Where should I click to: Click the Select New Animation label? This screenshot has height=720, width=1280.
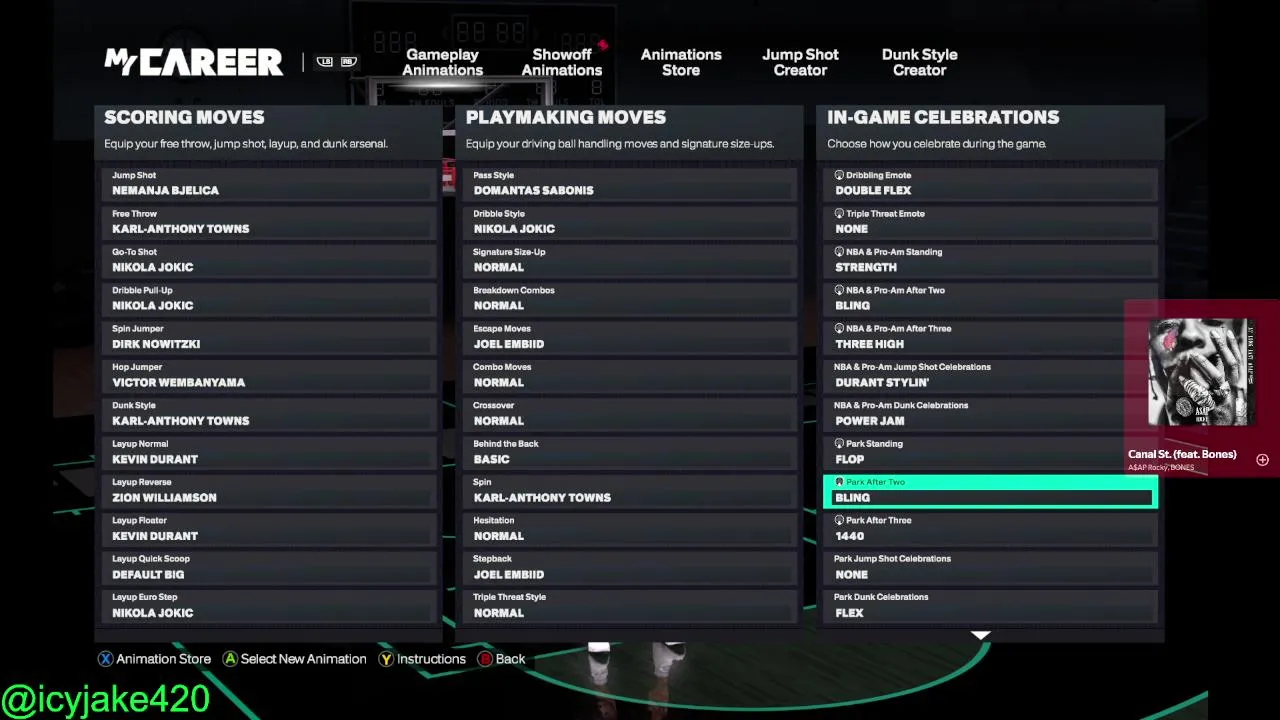tap(304, 659)
